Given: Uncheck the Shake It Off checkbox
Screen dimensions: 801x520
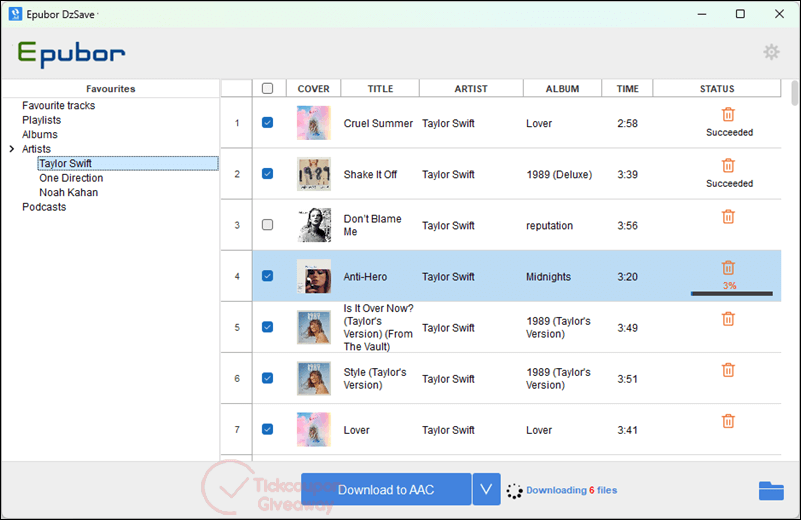Looking at the screenshot, I should click(267, 174).
